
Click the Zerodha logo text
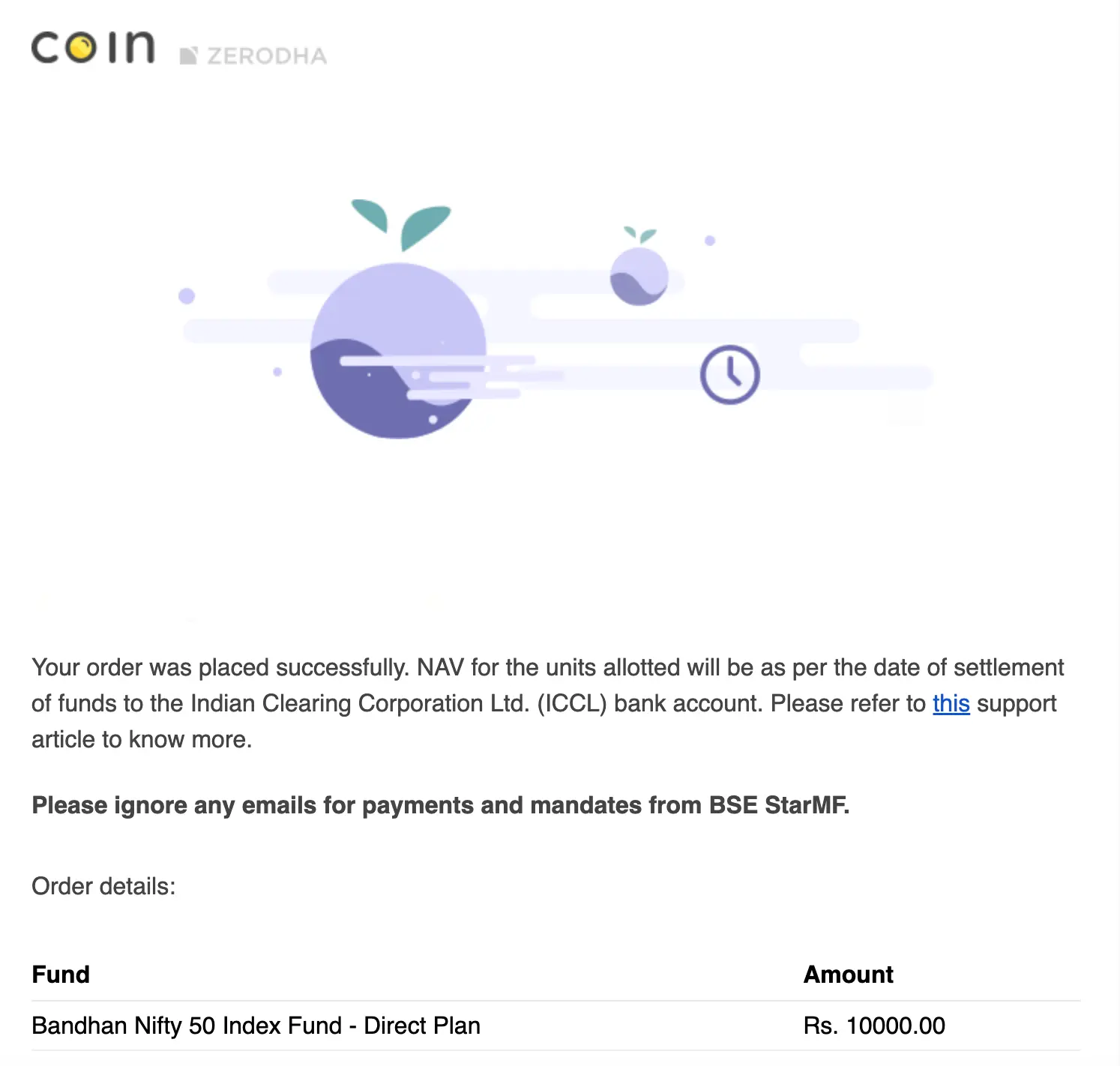[x=267, y=56]
